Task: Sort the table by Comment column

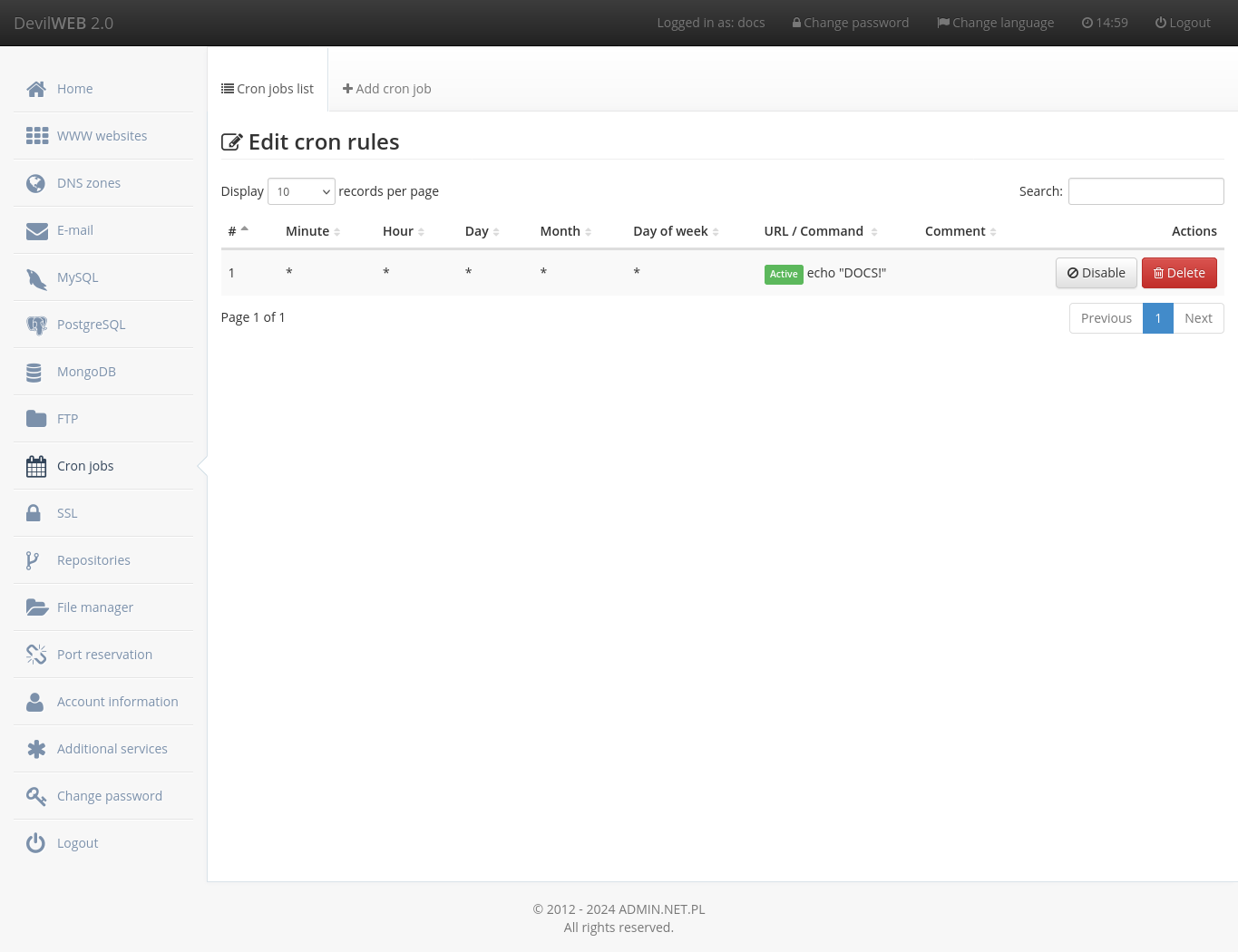Action: pyautogui.click(x=960, y=230)
